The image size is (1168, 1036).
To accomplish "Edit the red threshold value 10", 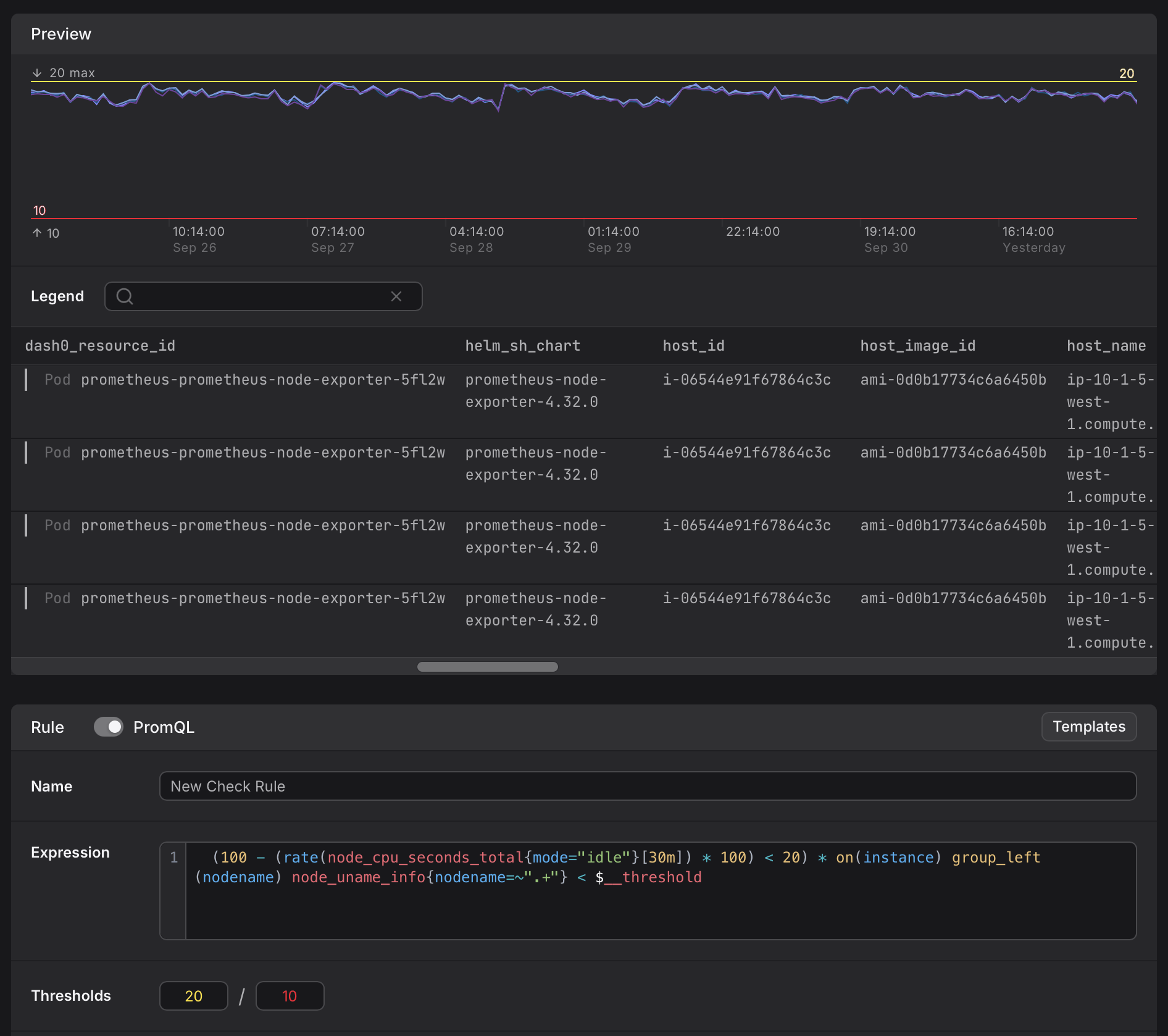I will coord(290,996).
